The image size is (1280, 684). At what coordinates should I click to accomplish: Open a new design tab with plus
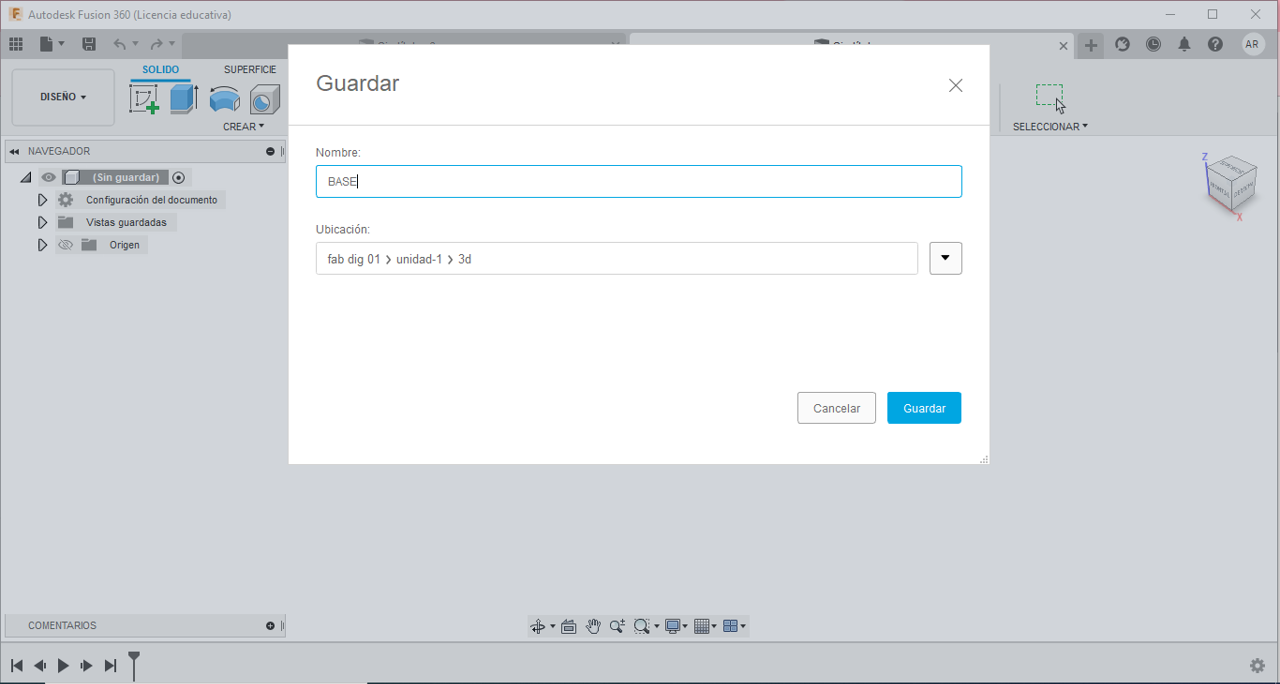[1091, 45]
